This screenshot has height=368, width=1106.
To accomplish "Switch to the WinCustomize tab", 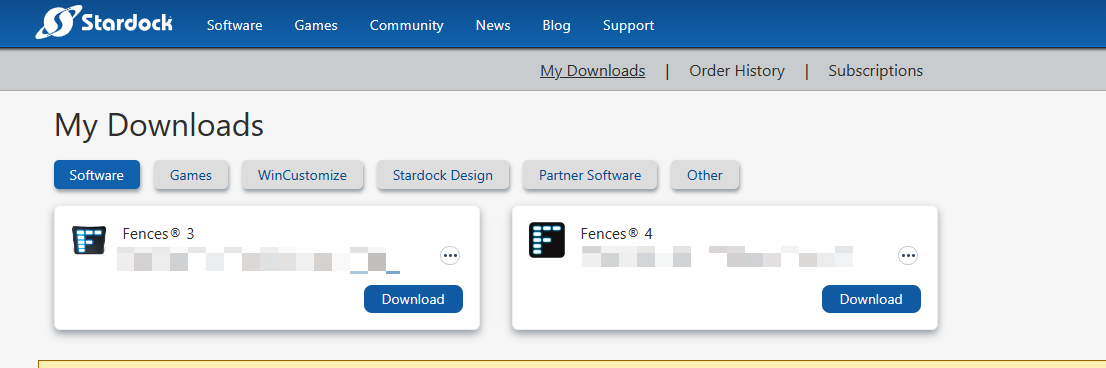I will click(303, 175).
